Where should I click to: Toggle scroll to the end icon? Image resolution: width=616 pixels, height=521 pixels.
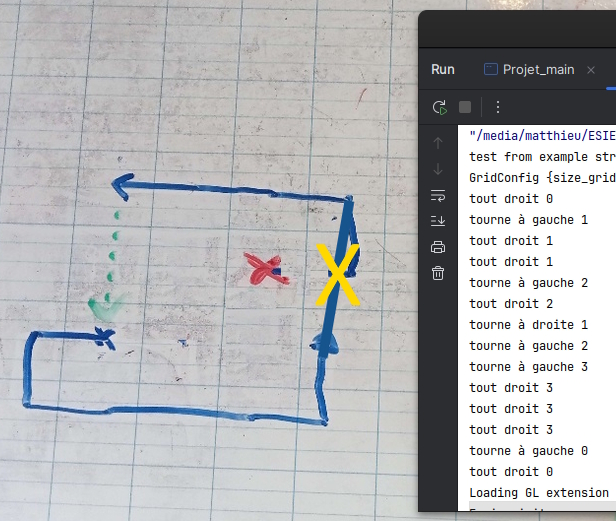pyautogui.click(x=438, y=221)
